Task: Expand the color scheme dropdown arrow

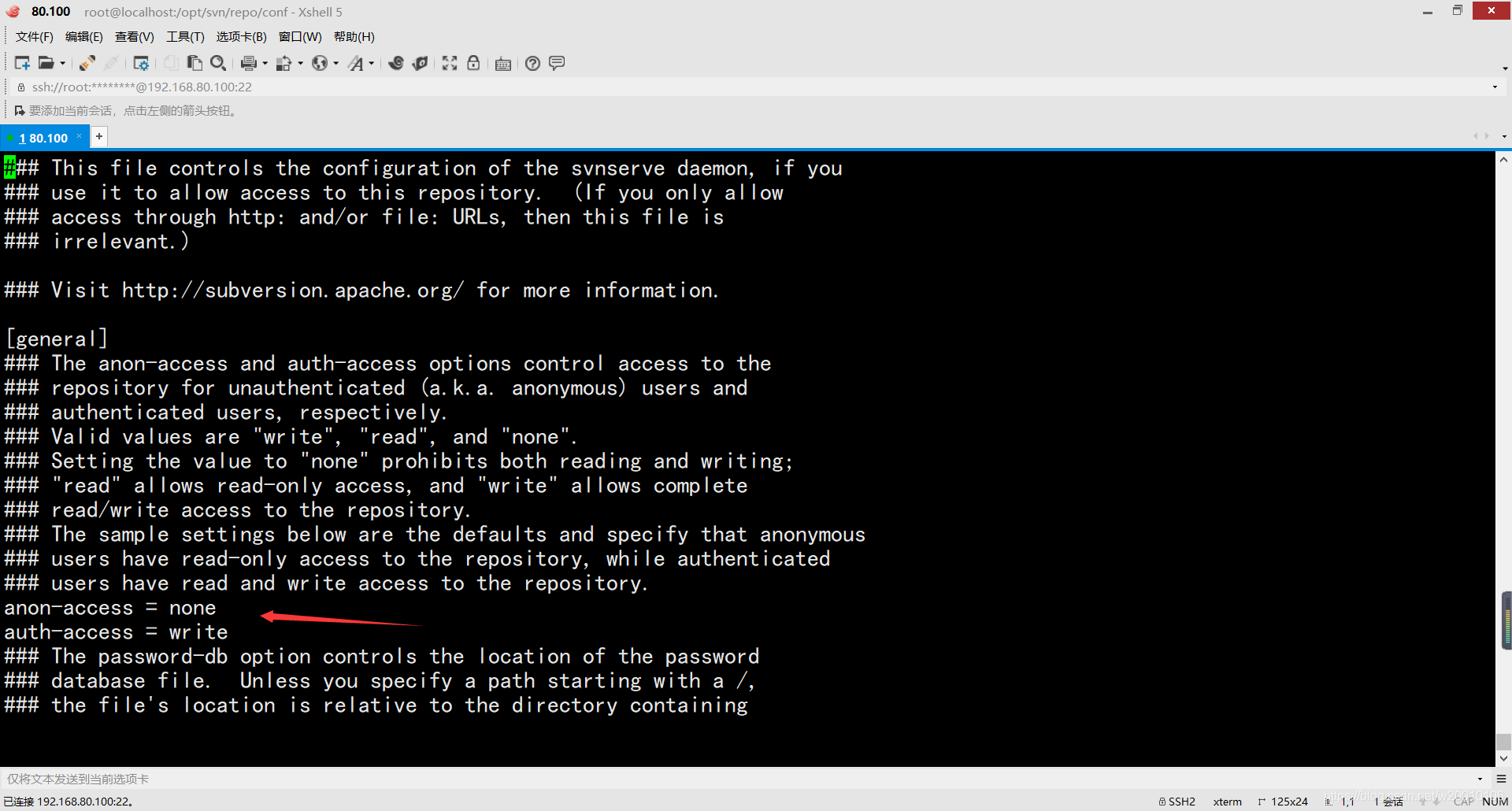Action: pos(300,64)
